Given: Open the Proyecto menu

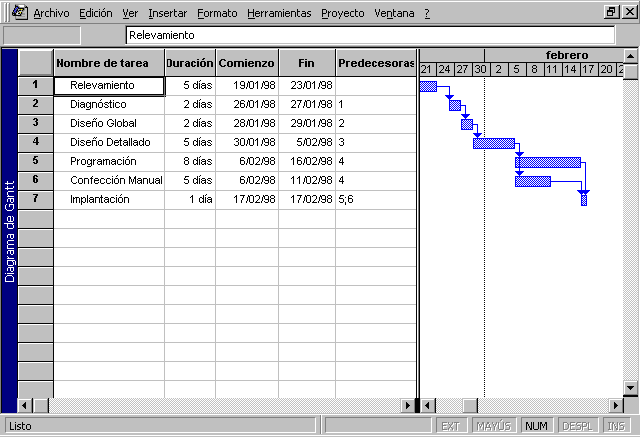Looking at the screenshot, I should click(x=342, y=13).
